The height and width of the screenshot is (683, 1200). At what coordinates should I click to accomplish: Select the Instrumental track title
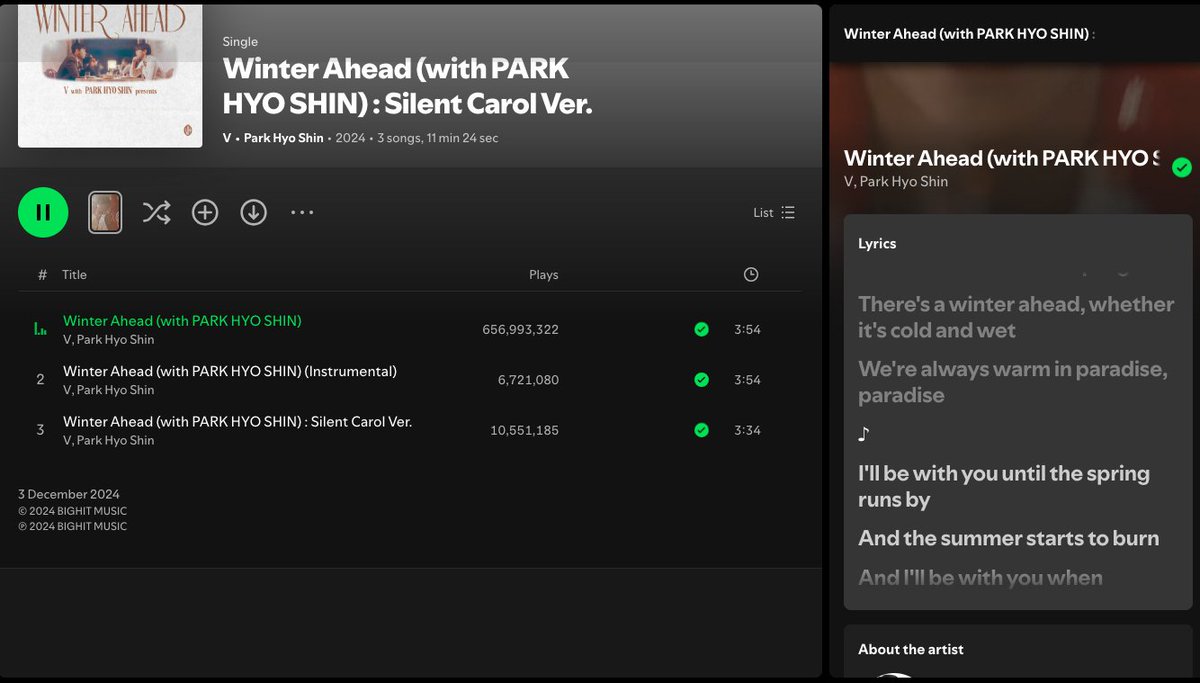point(230,371)
